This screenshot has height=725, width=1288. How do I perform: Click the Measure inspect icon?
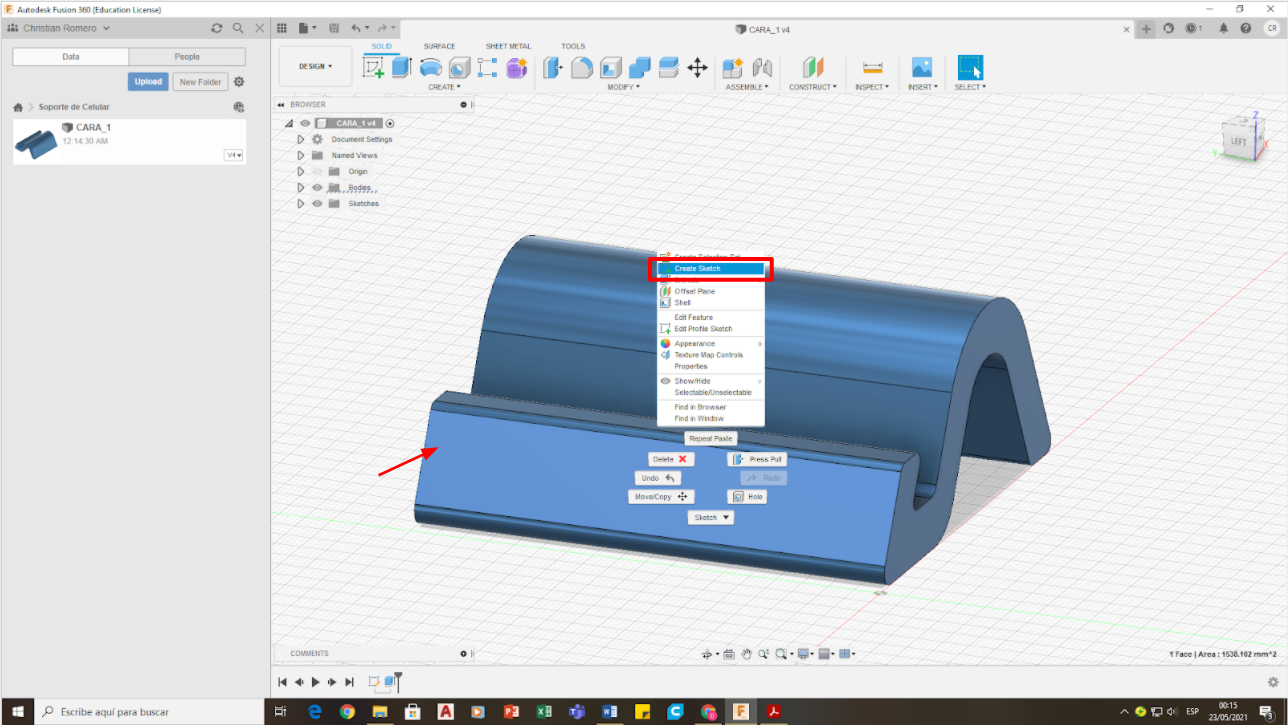[x=873, y=67]
